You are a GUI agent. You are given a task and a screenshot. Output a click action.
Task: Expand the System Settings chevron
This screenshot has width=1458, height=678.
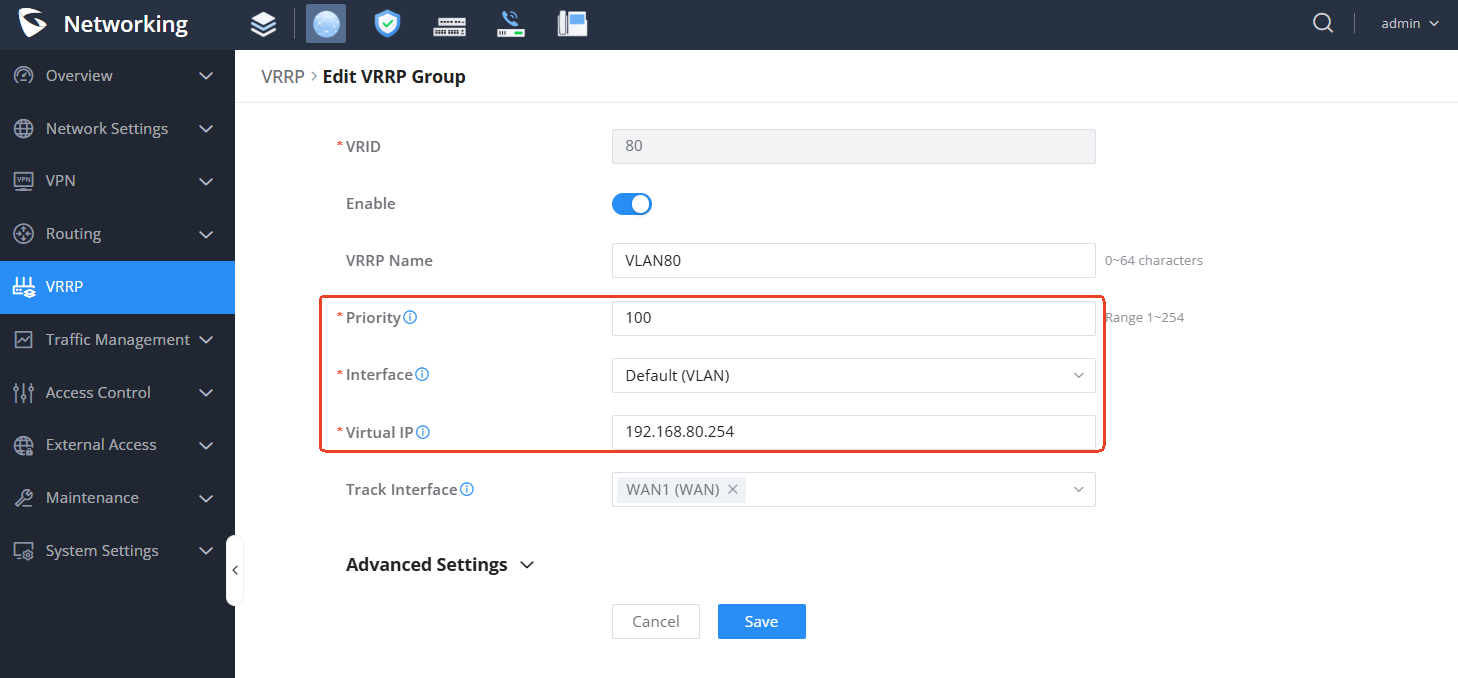tap(206, 551)
